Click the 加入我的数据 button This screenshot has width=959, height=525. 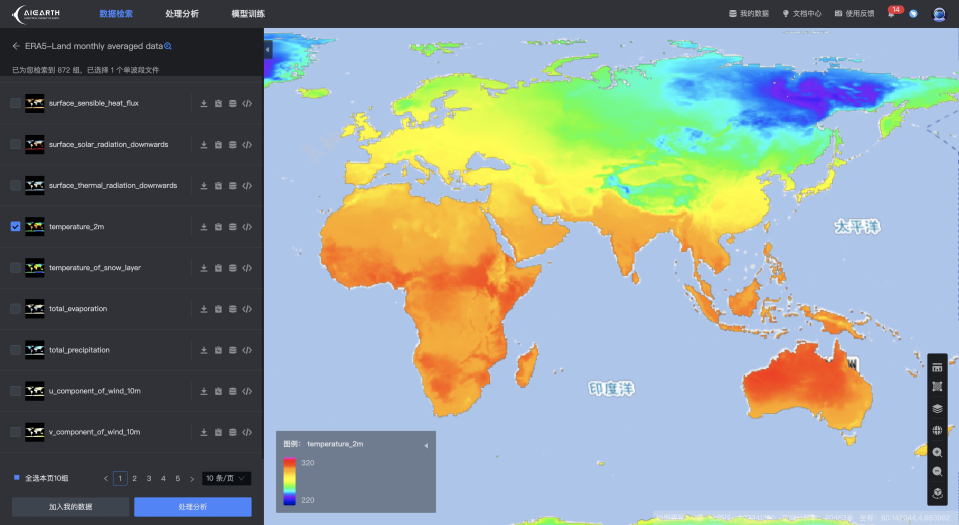point(70,507)
